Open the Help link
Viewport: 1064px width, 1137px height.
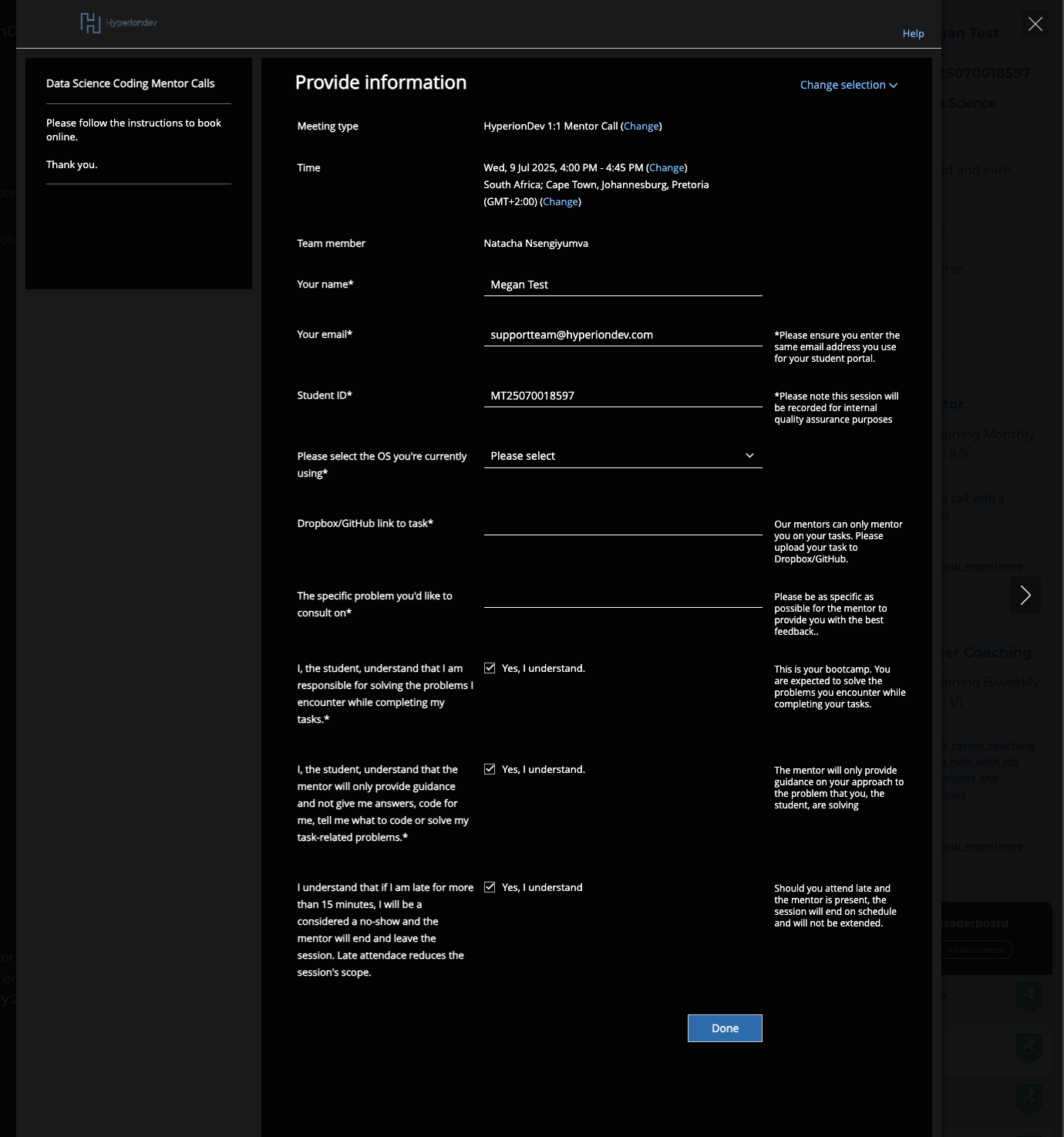click(913, 33)
